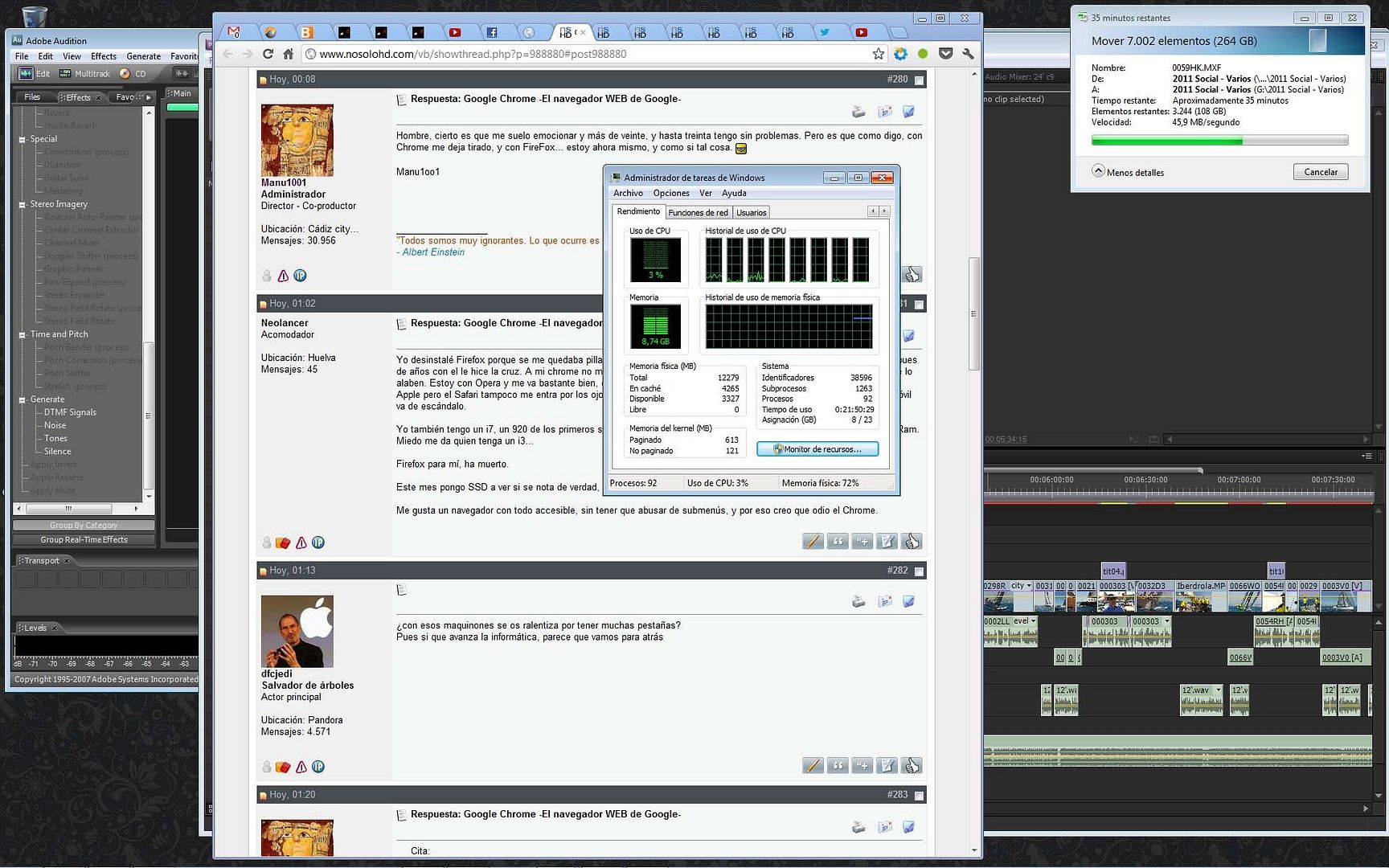Switch Audition to Multitrack view

pyautogui.click(x=84, y=73)
